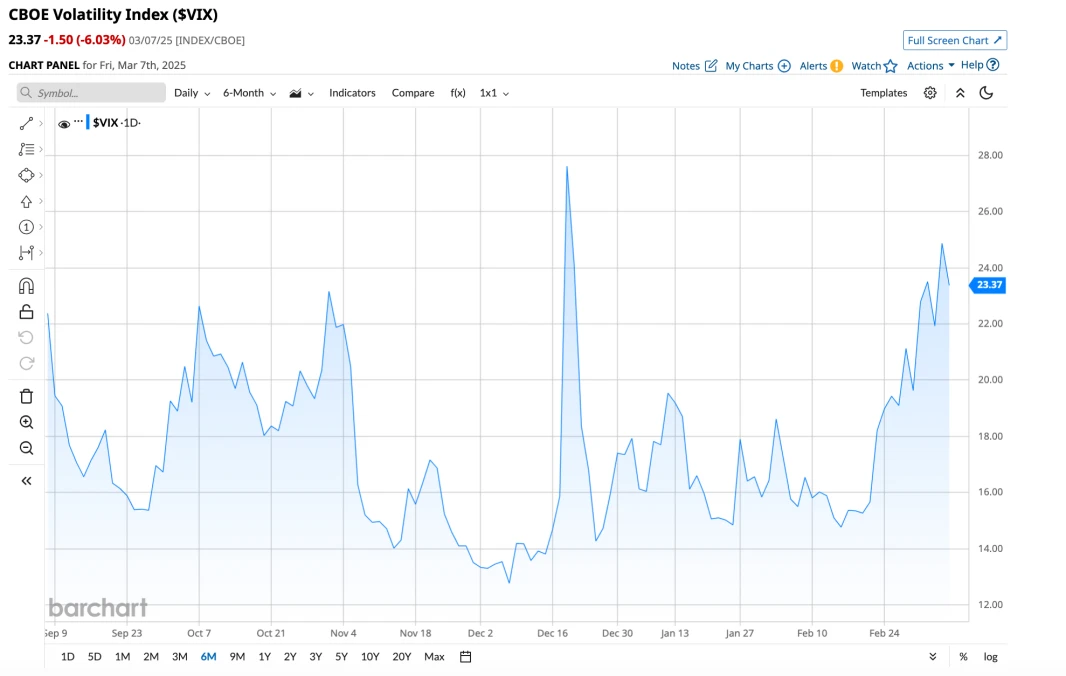The width and height of the screenshot is (1066, 676).
Task: Toggle the lock drawings icon
Action: (26, 312)
